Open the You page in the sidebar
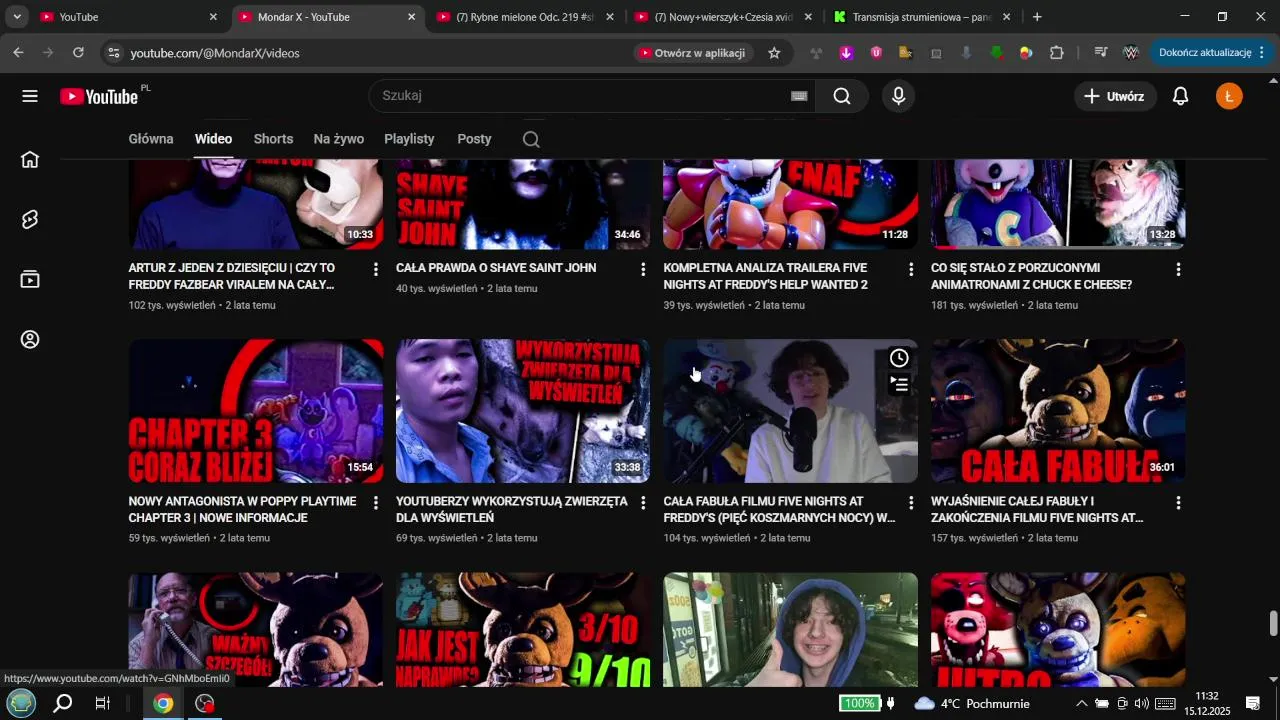The height and width of the screenshot is (720, 1280). (30, 339)
